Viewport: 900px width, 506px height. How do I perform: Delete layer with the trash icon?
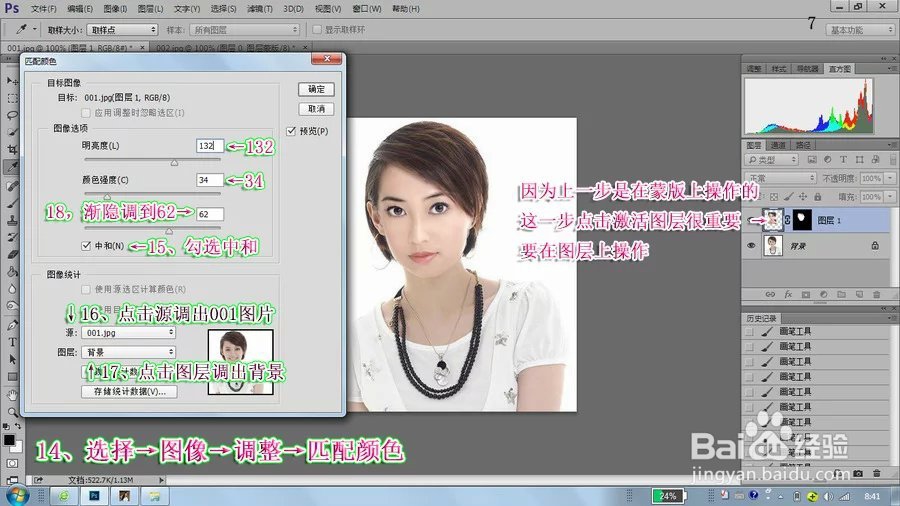(876, 294)
